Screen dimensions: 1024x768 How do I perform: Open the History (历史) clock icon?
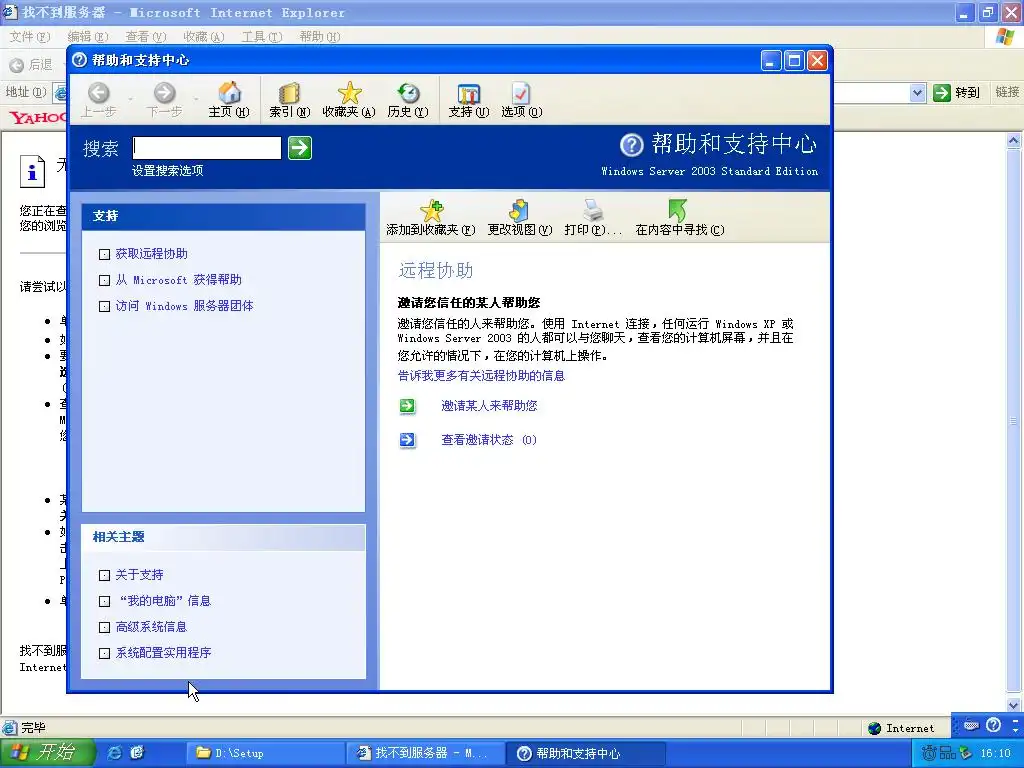pos(408,93)
